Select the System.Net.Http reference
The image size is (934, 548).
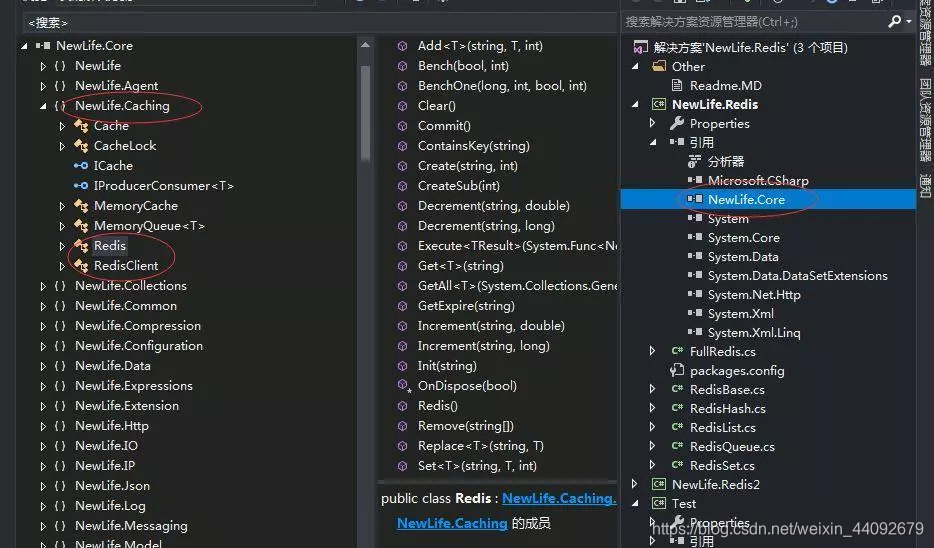coord(754,294)
